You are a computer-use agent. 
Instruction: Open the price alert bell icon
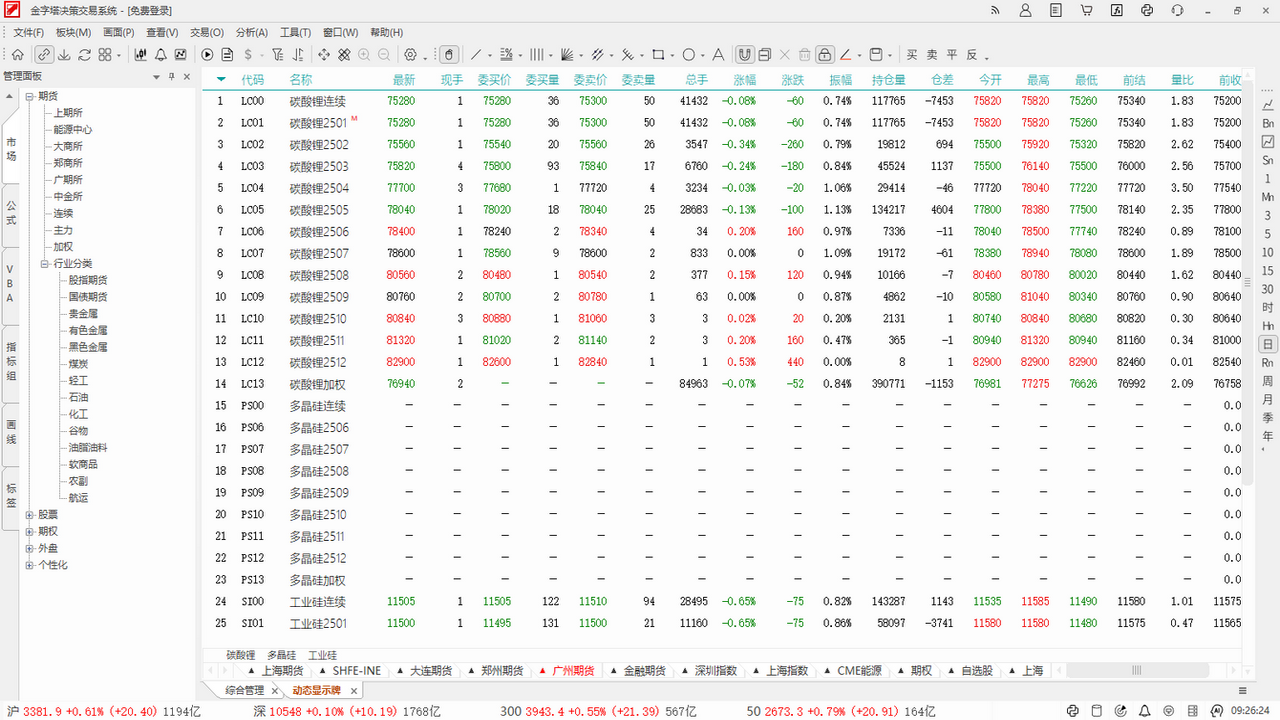pyautogui.click(x=161, y=54)
